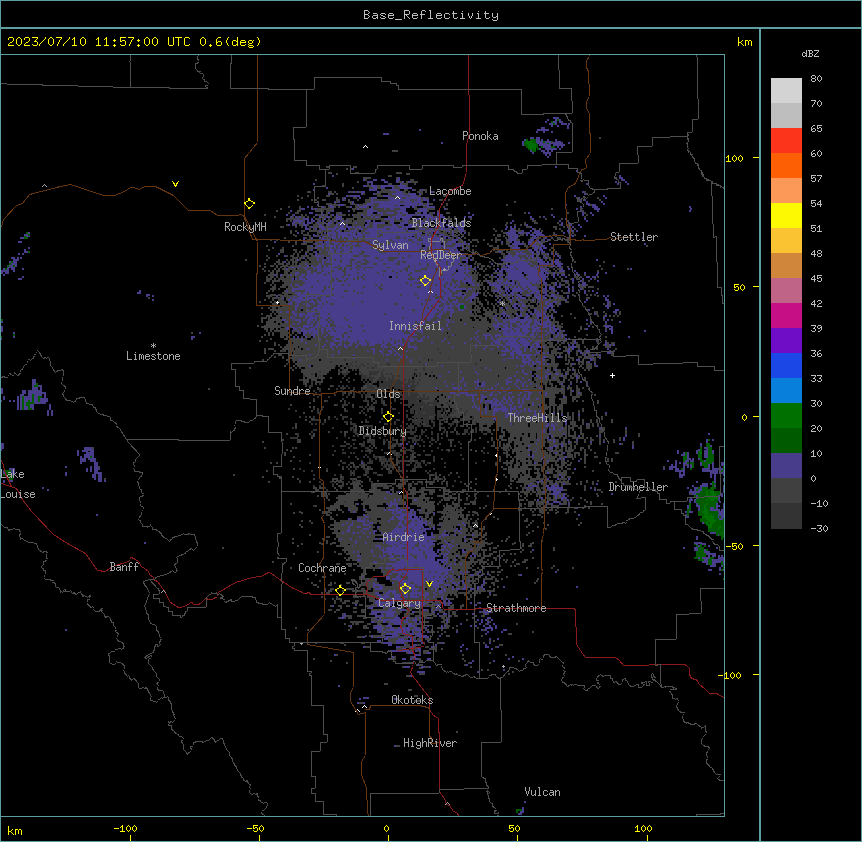
Task: Select the light blue 30-33 dBZ legend swatch
Action: 786,391
